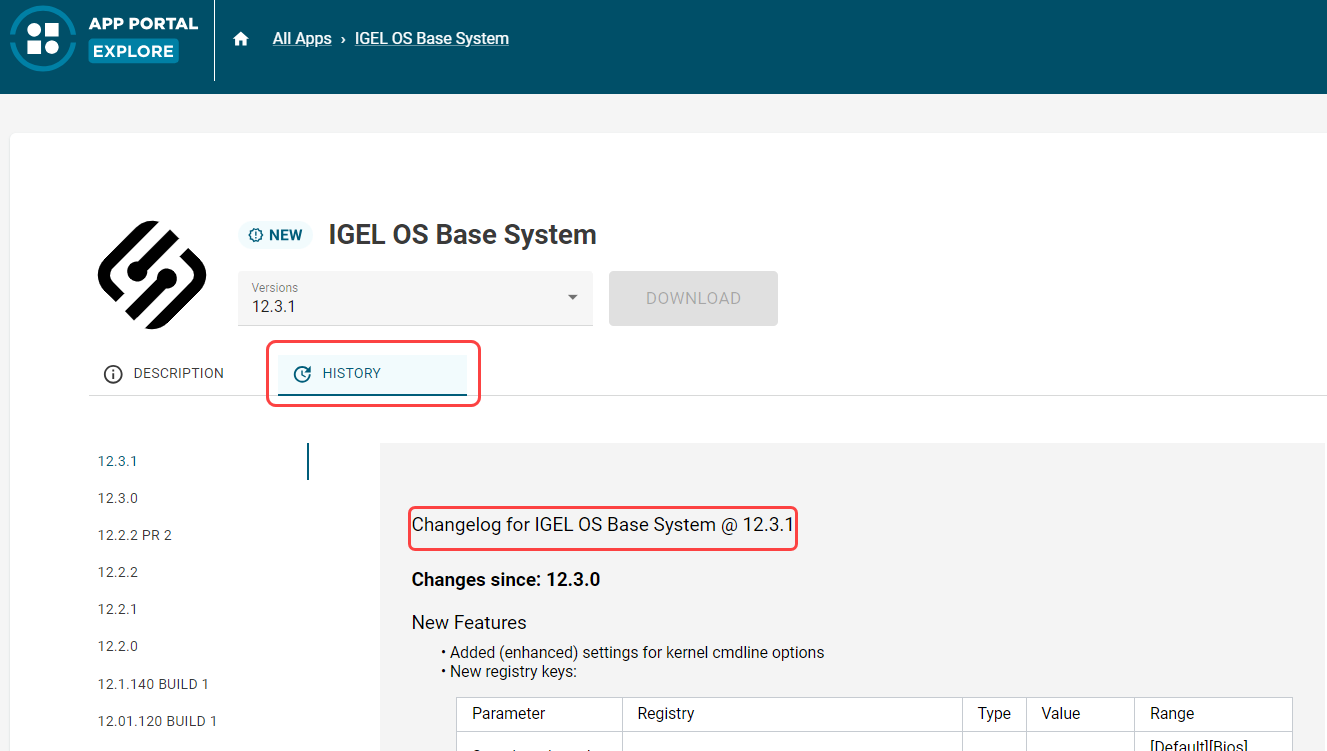This screenshot has width=1327, height=751.
Task: Click the IGEL OS Base System breadcrumb
Action: [x=431, y=37]
